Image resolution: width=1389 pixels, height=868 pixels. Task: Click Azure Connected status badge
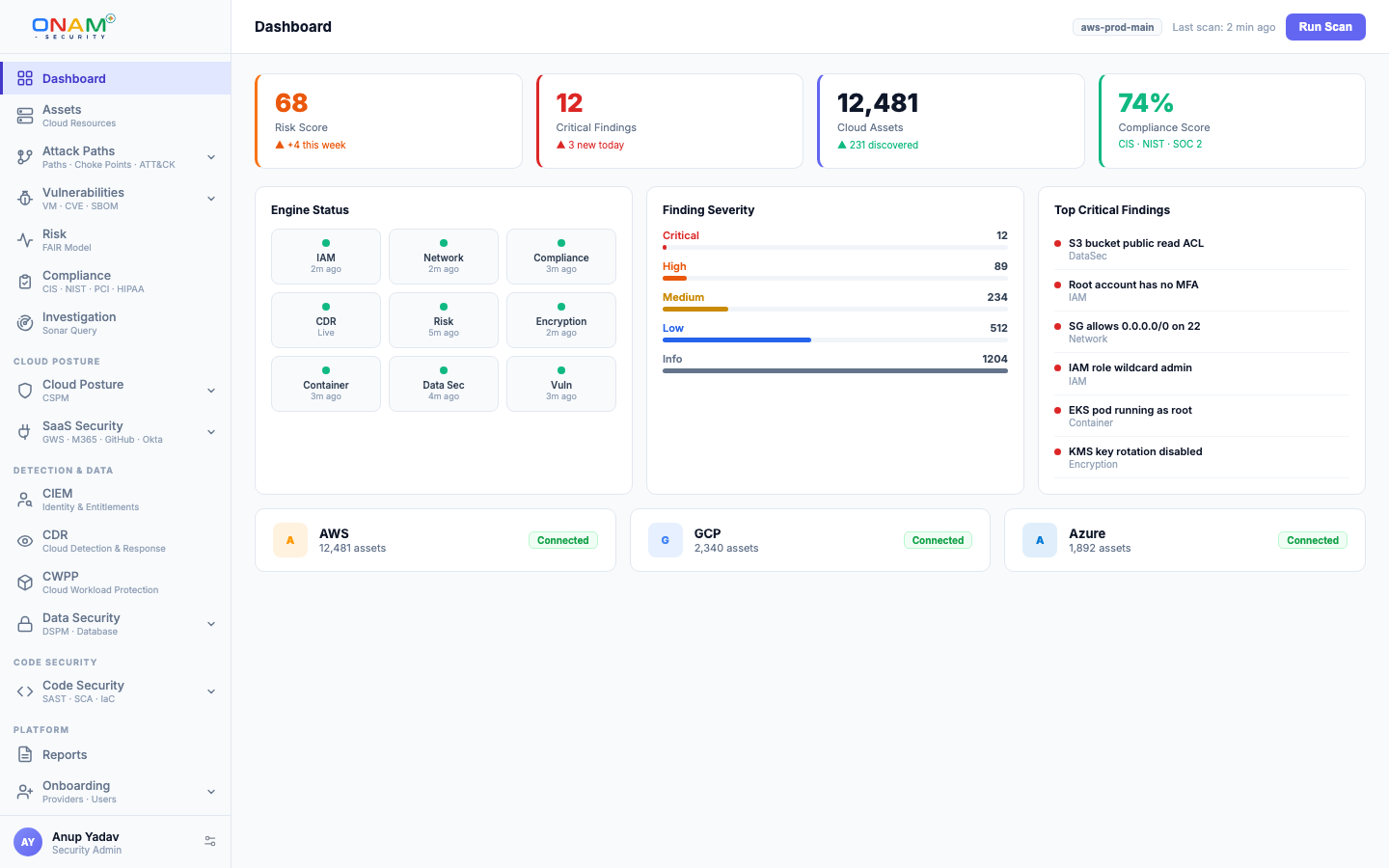click(x=1313, y=540)
